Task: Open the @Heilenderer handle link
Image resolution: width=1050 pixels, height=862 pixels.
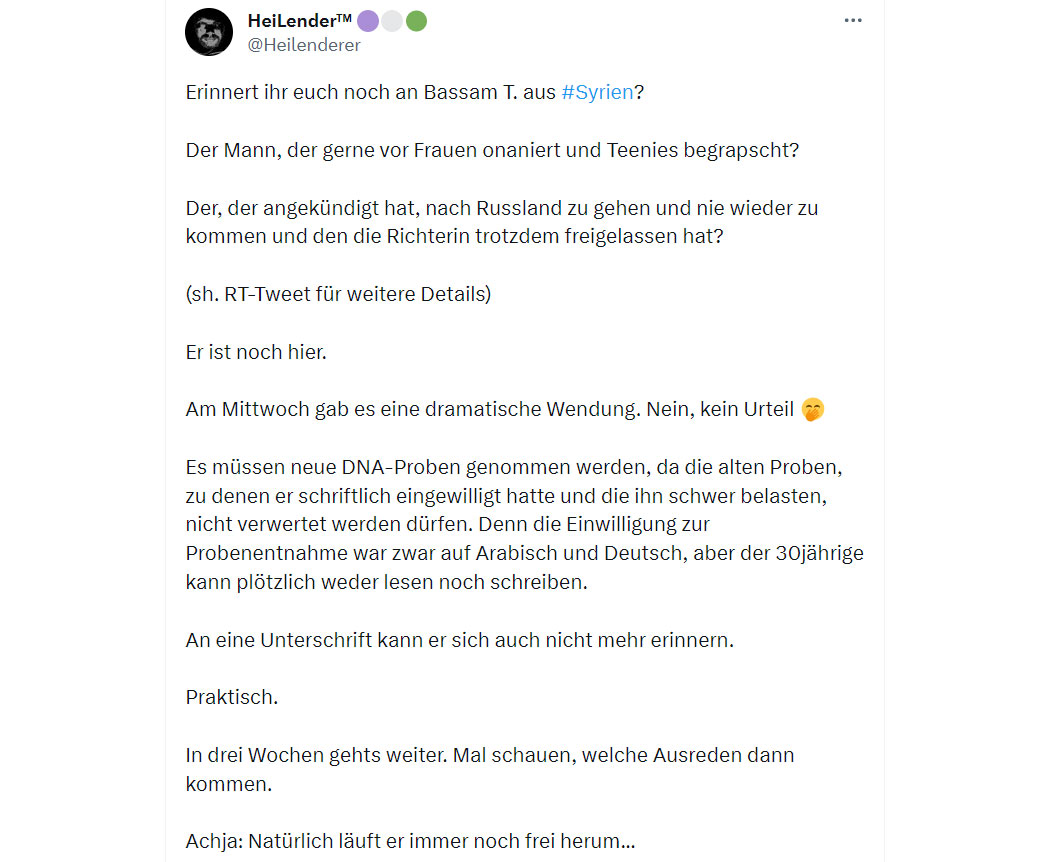Action: (x=303, y=45)
